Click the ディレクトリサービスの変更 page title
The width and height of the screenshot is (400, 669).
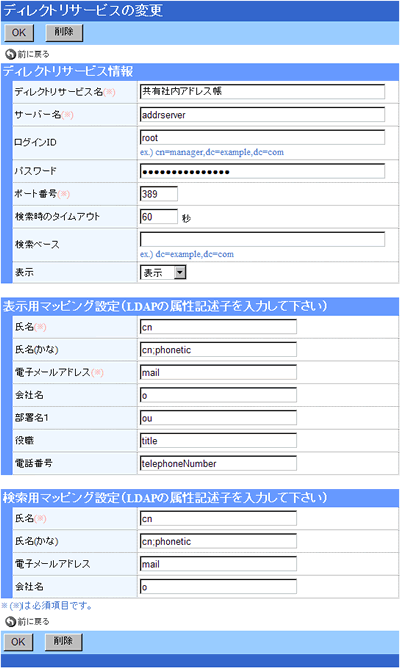coord(83,10)
